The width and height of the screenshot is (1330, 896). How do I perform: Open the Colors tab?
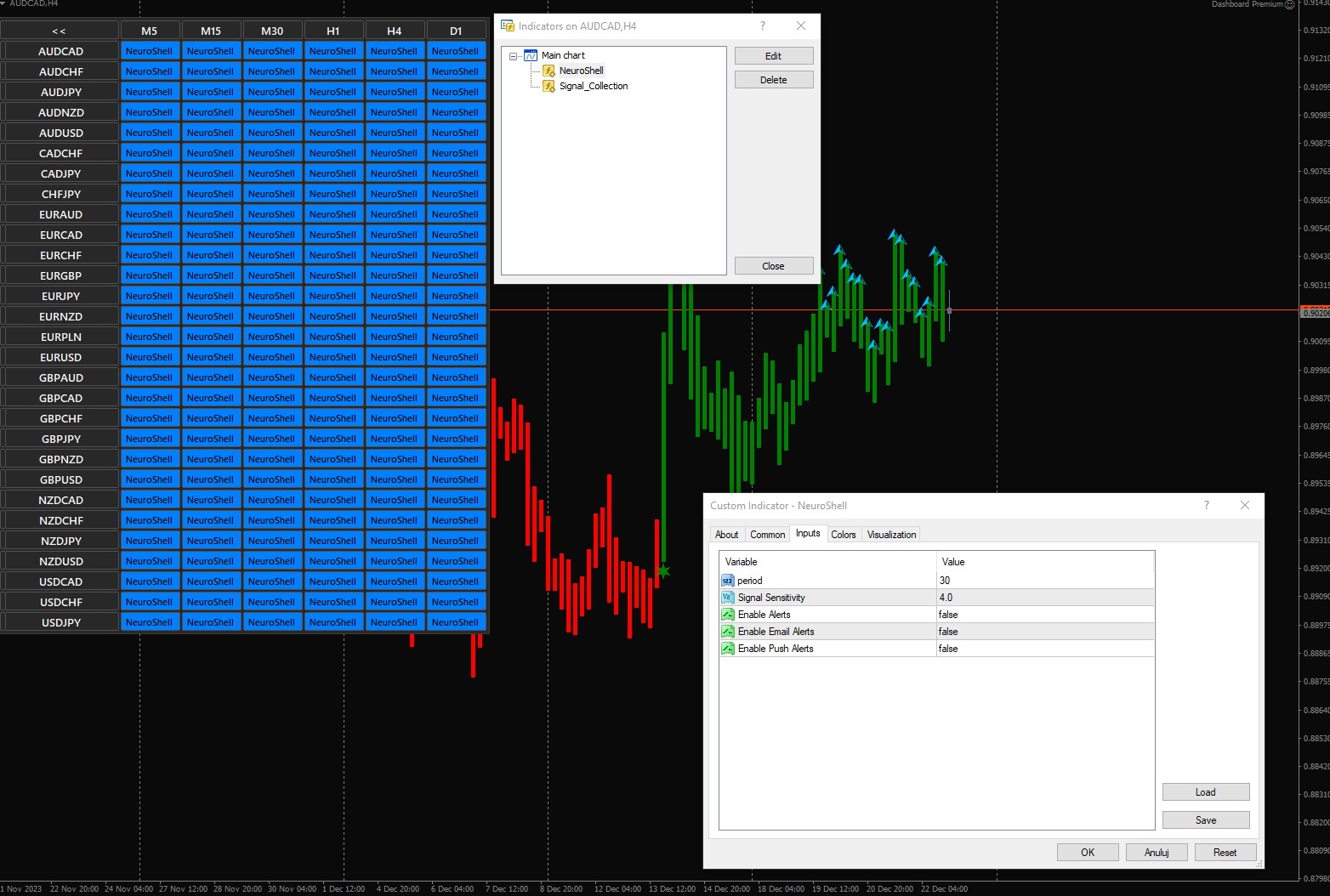(844, 535)
